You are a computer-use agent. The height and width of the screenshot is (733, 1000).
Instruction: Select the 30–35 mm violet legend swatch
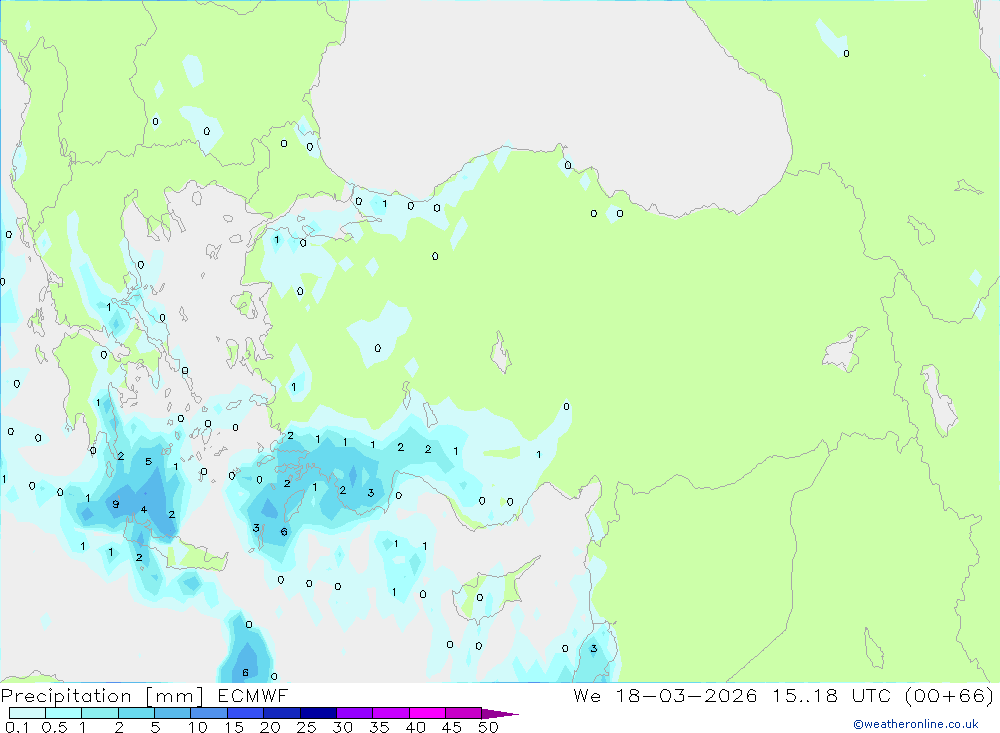(x=355, y=713)
